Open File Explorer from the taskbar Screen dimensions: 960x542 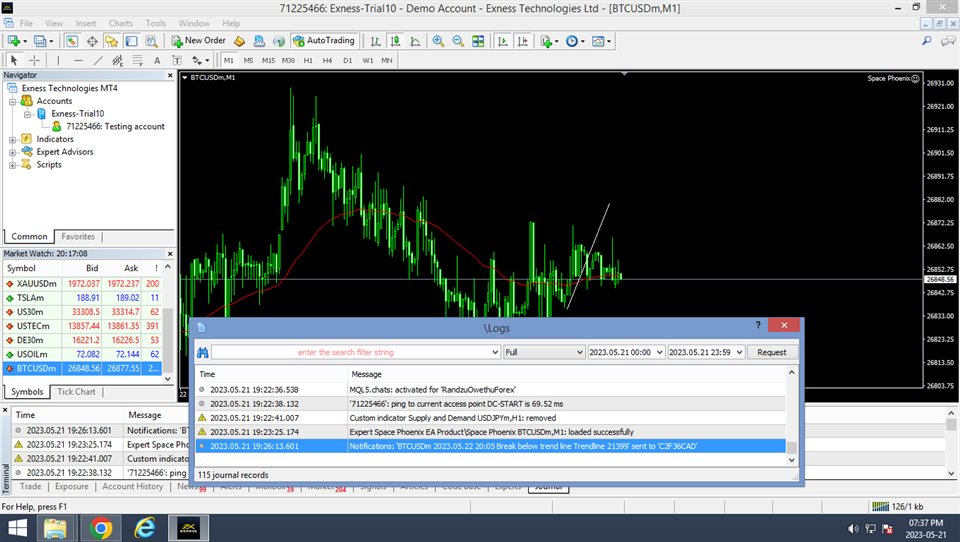point(55,528)
